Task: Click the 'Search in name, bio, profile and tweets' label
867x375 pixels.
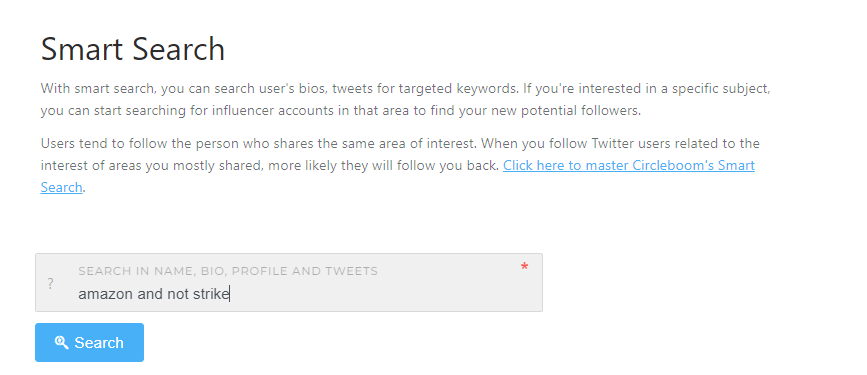Action: point(228,271)
